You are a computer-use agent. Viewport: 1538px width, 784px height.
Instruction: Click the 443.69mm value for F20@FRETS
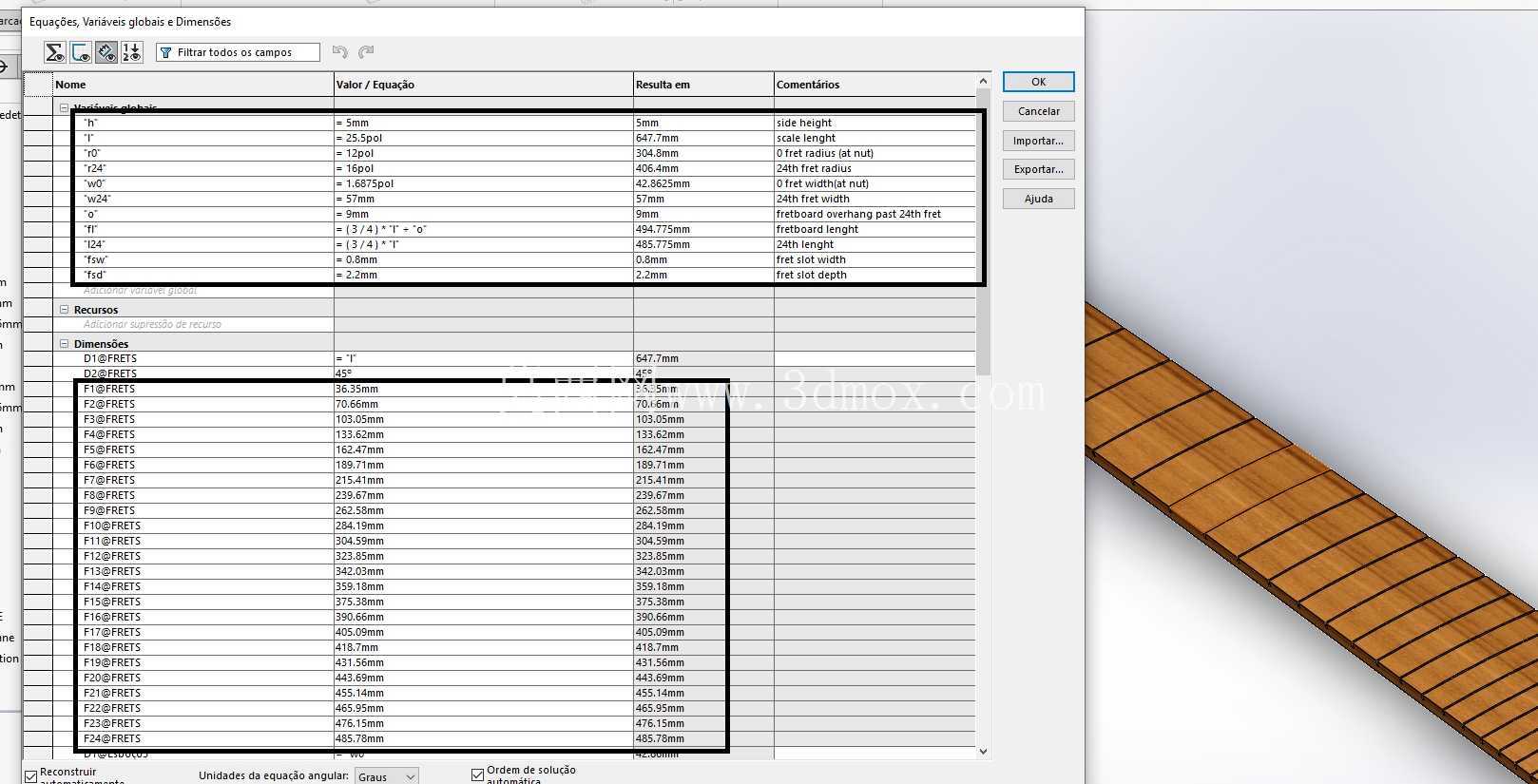point(483,678)
